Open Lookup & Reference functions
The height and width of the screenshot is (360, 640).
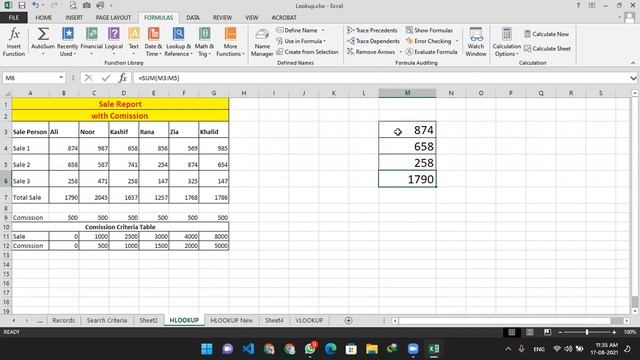click(x=178, y=42)
